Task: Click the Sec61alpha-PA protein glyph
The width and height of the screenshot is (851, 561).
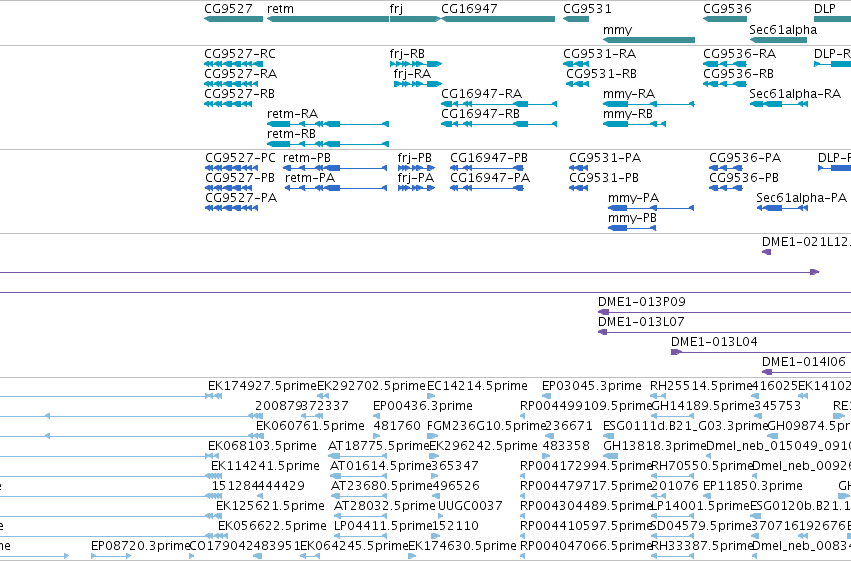Action: coord(782,208)
